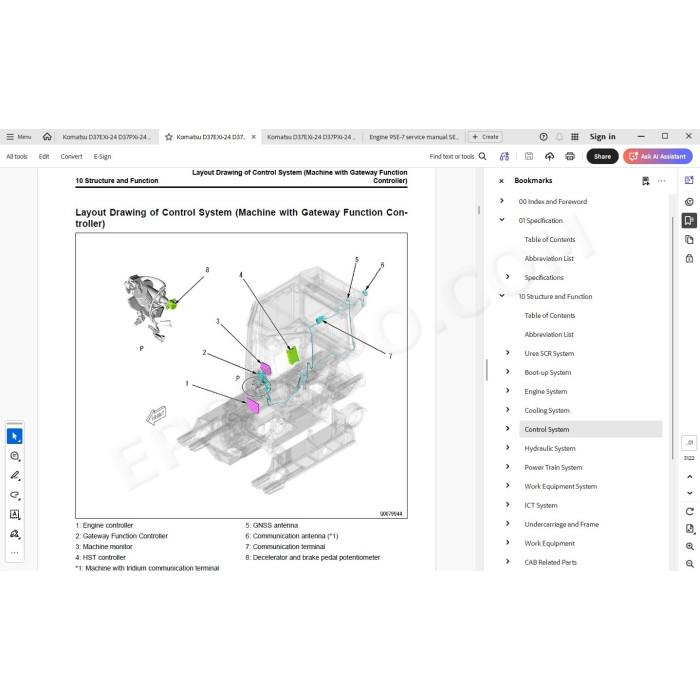Open the page thumbnails side rail icon
Image resolution: width=700 pixels, height=700 pixels.
point(689,240)
